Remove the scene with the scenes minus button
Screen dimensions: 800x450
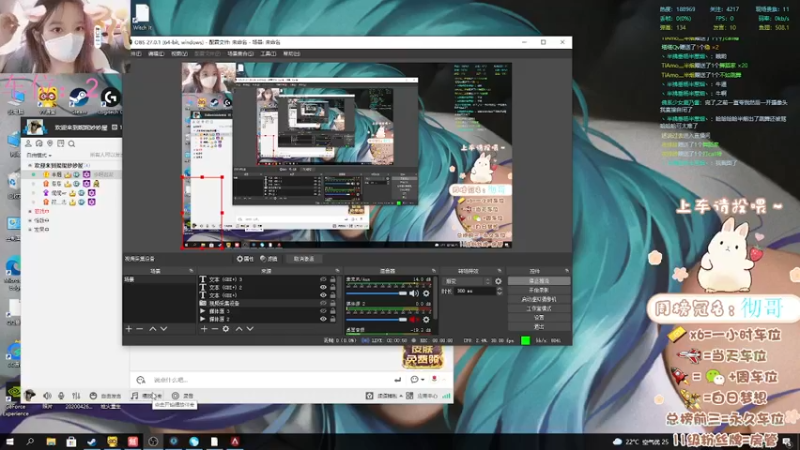click(139, 329)
